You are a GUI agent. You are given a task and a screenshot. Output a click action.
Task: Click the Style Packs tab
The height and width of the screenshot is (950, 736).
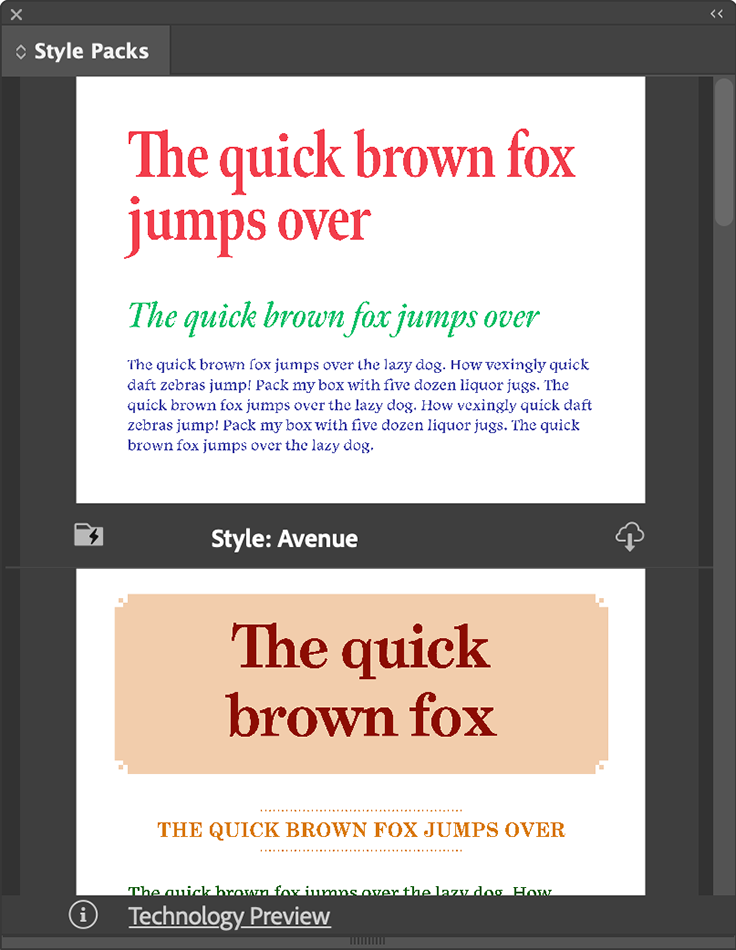(x=91, y=52)
